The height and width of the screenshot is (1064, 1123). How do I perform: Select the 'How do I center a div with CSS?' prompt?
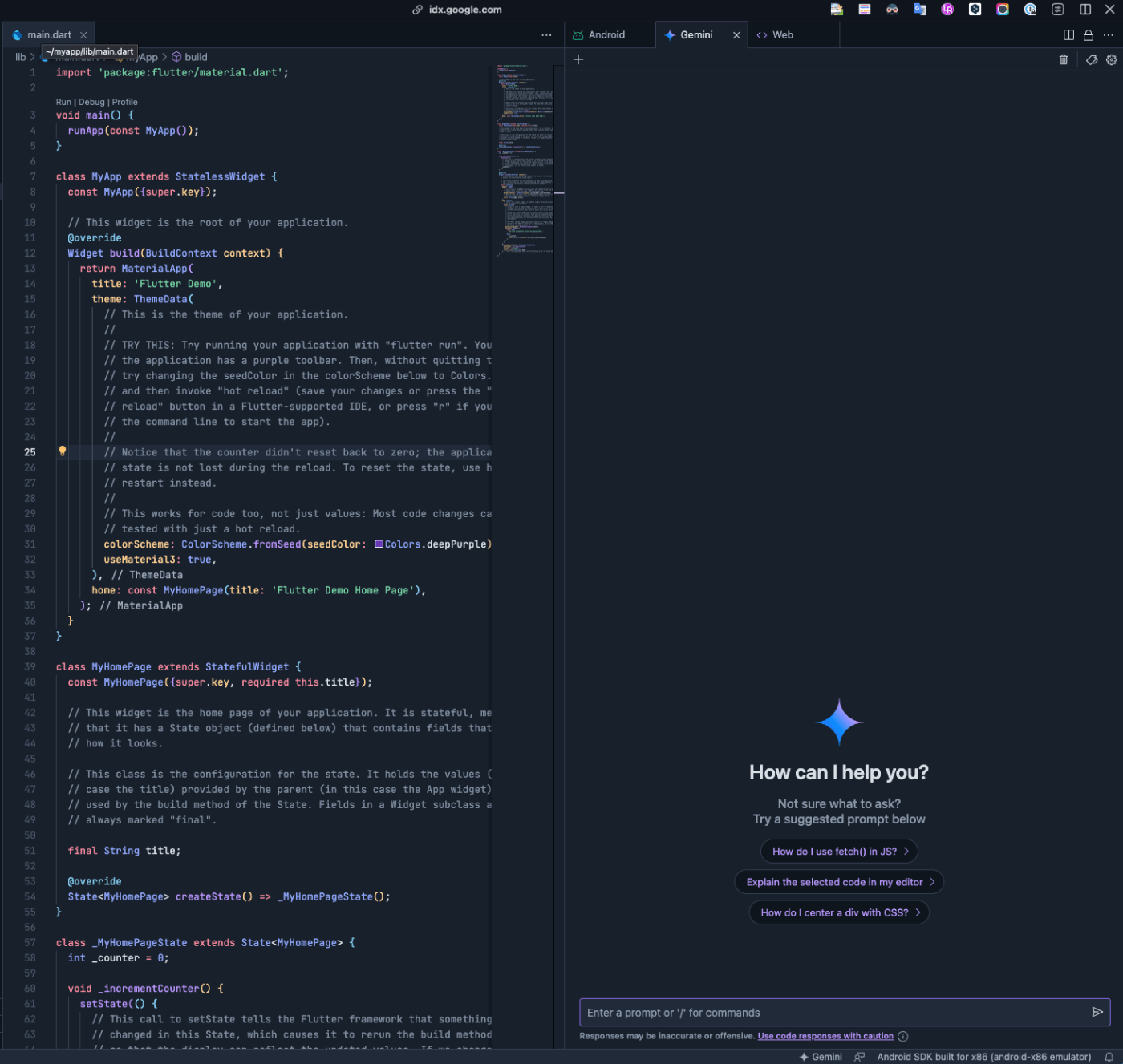point(839,912)
